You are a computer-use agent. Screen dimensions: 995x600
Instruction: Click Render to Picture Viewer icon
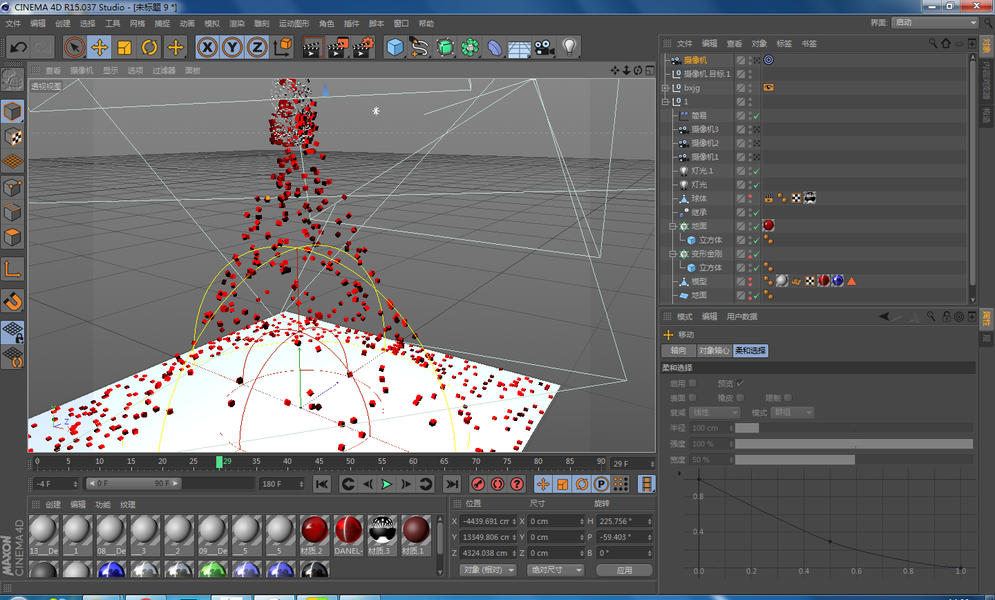pos(338,48)
